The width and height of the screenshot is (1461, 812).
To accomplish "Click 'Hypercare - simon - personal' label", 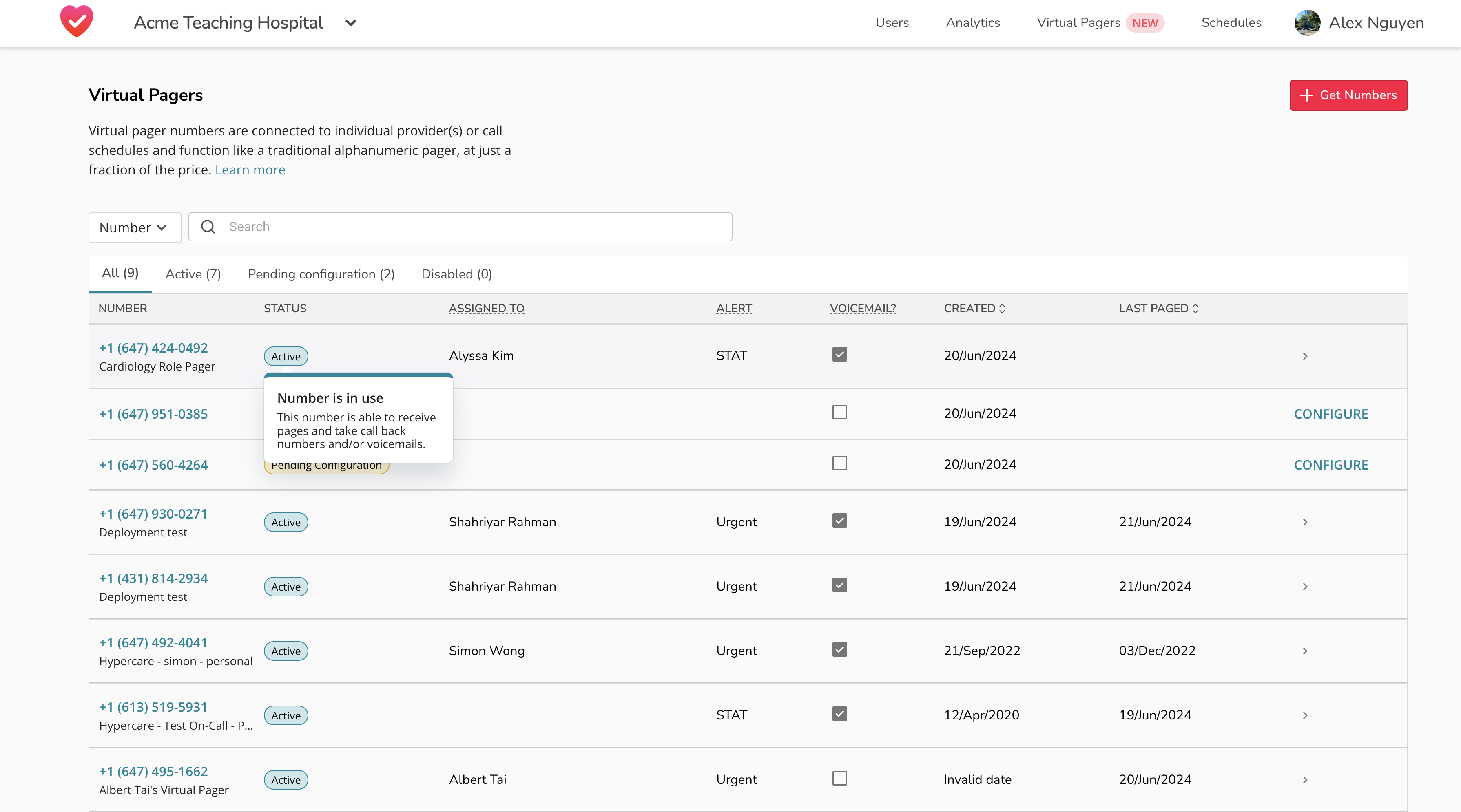I will click(176, 661).
